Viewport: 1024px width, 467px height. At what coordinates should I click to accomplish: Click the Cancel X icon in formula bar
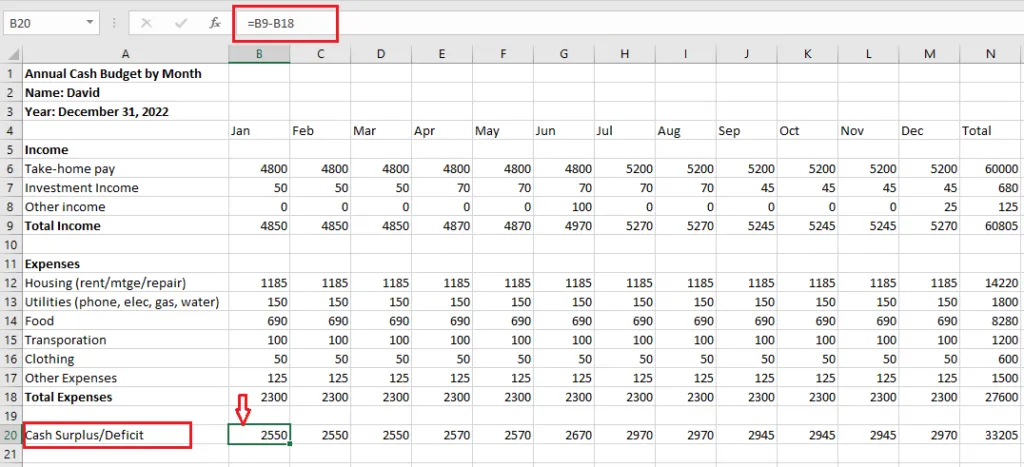tap(146, 23)
